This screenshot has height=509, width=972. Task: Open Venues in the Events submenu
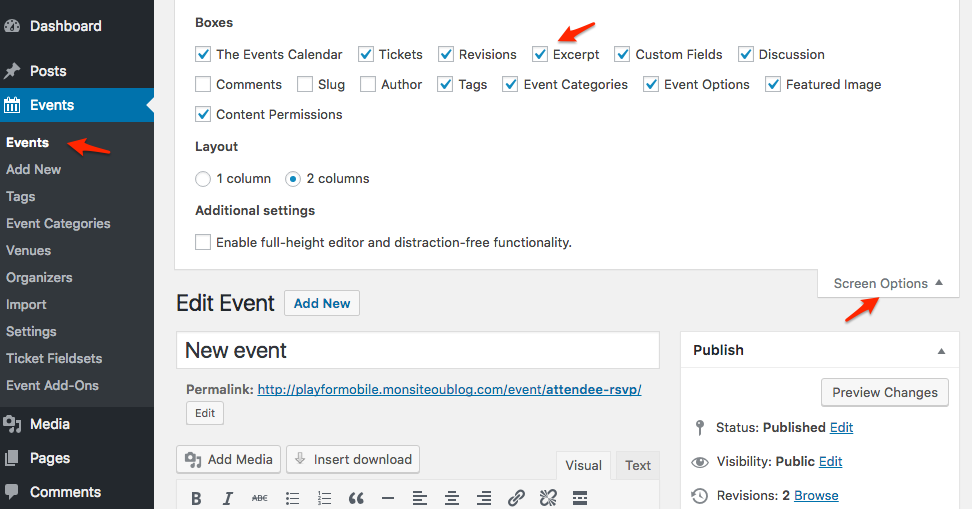pyautogui.click(x=28, y=250)
